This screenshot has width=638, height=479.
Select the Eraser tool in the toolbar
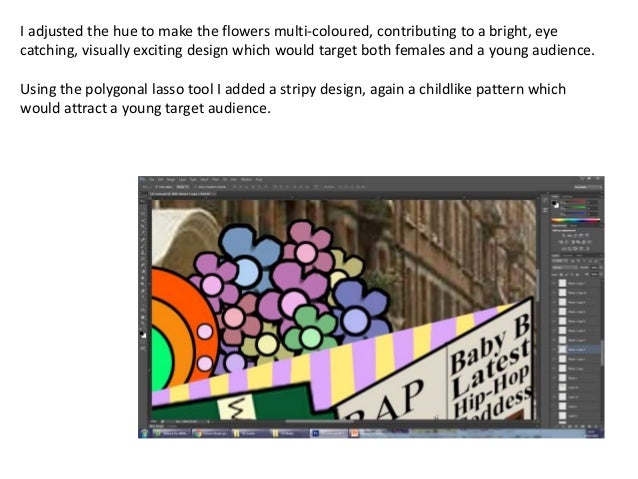tap(143, 265)
